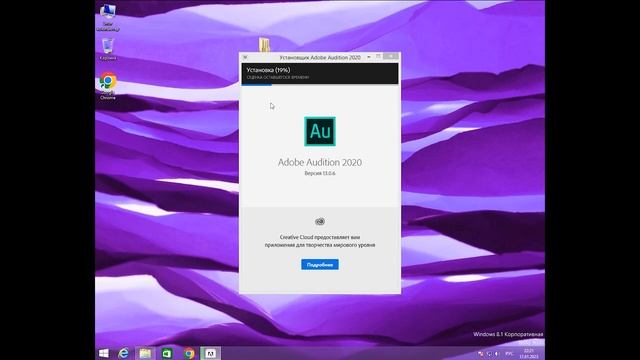Open the Windows Start button

point(104,353)
